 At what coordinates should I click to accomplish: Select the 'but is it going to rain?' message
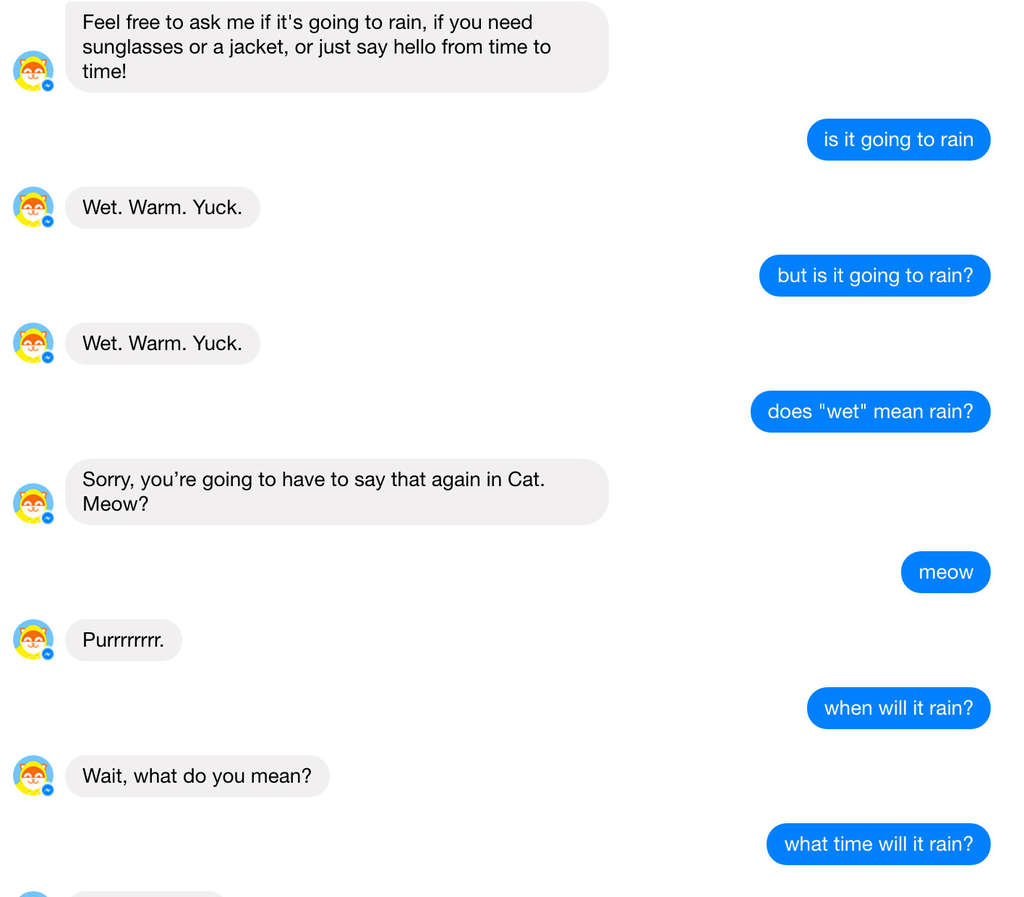point(874,275)
